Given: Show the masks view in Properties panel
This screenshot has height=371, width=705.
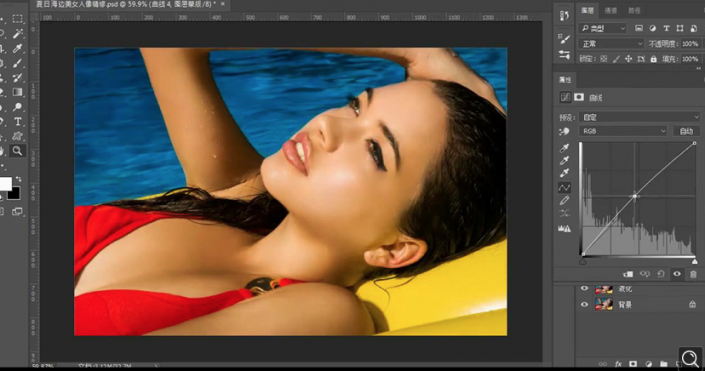Looking at the screenshot, I should tap(579, 97).
